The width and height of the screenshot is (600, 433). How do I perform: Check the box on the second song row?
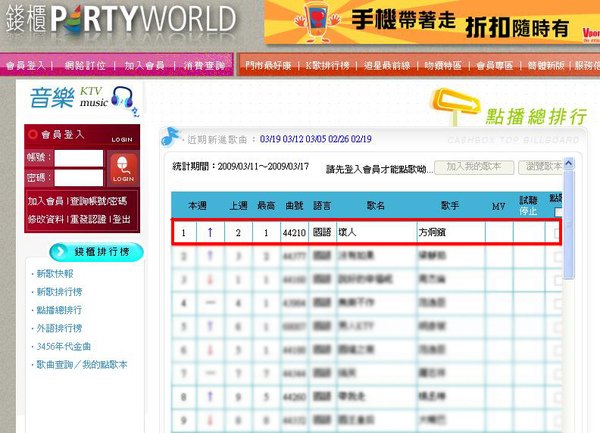point(558,256)
